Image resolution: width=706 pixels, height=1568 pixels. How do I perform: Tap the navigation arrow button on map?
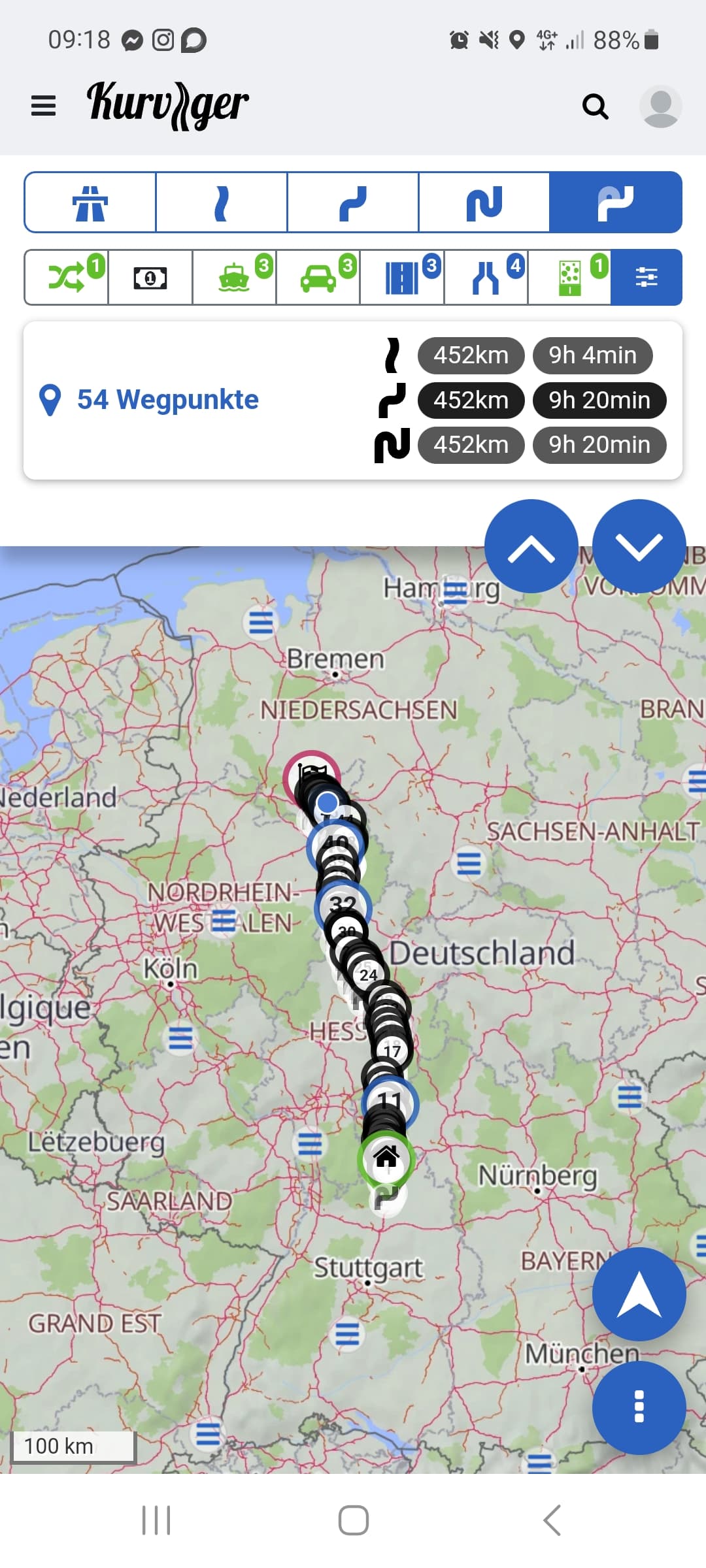[639, 1294]
